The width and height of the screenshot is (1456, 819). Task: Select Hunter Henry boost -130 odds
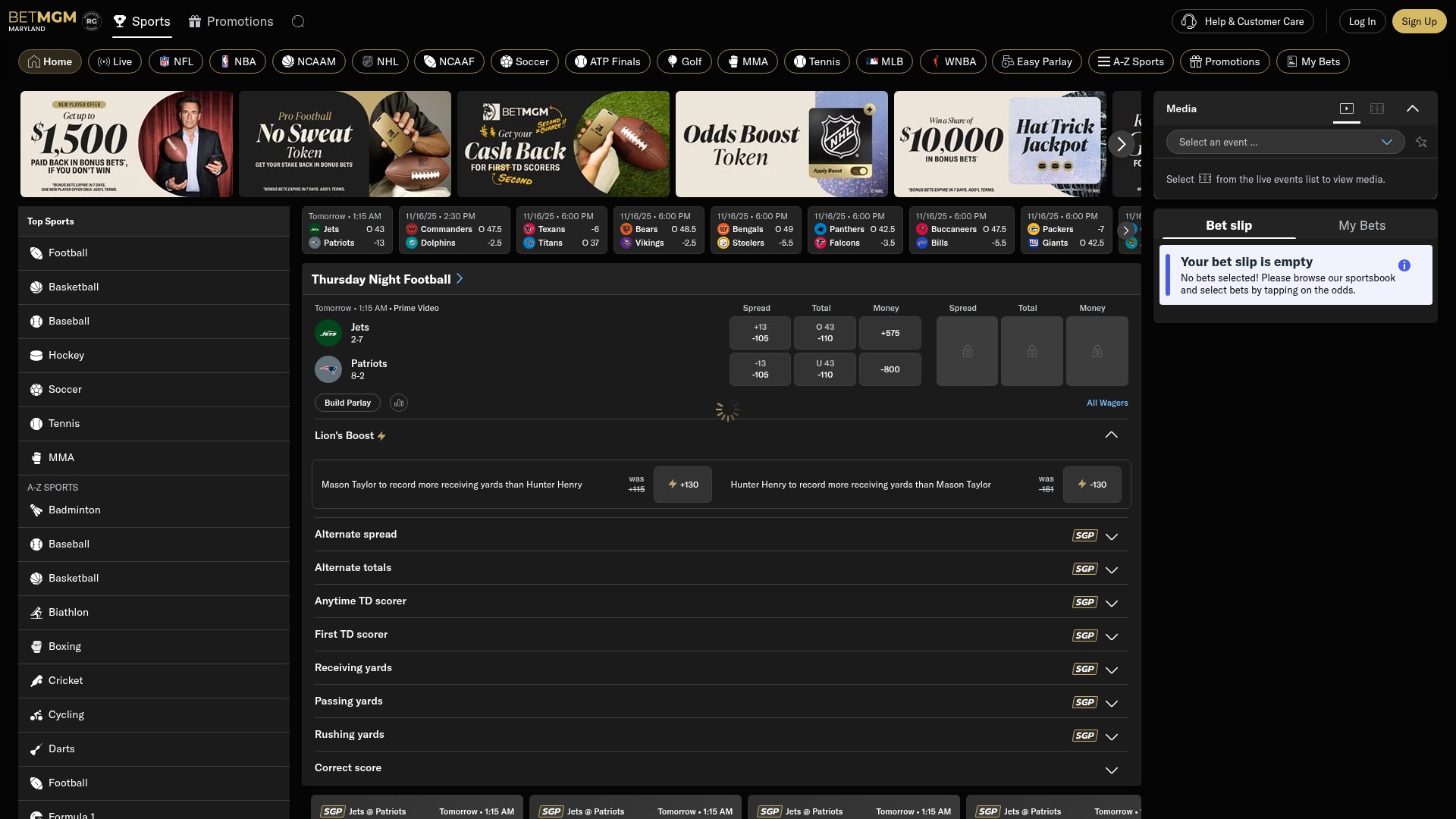(1092, 485)
